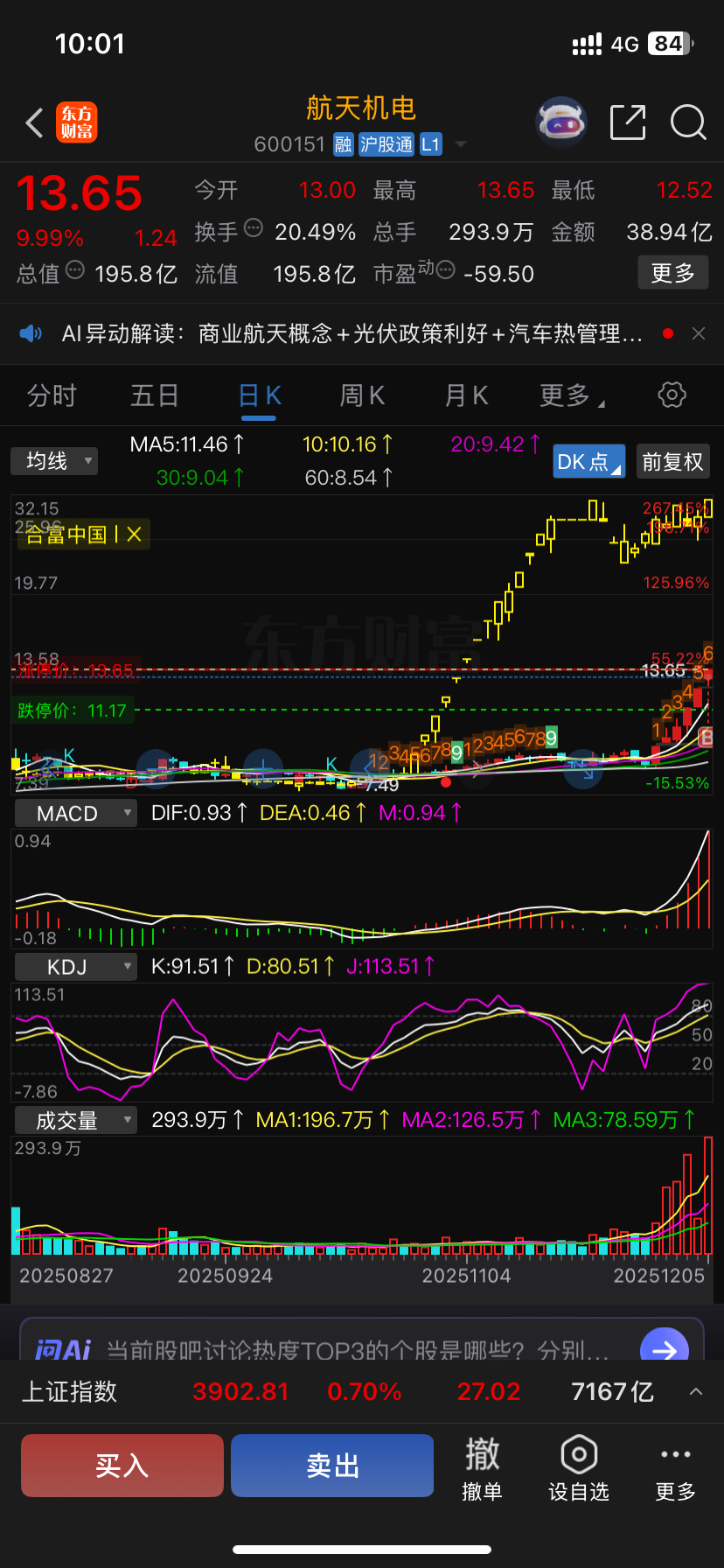Expand the 更多 chart period menu
This screenshot has width=724, height=1568.
[x=572, y=395]
